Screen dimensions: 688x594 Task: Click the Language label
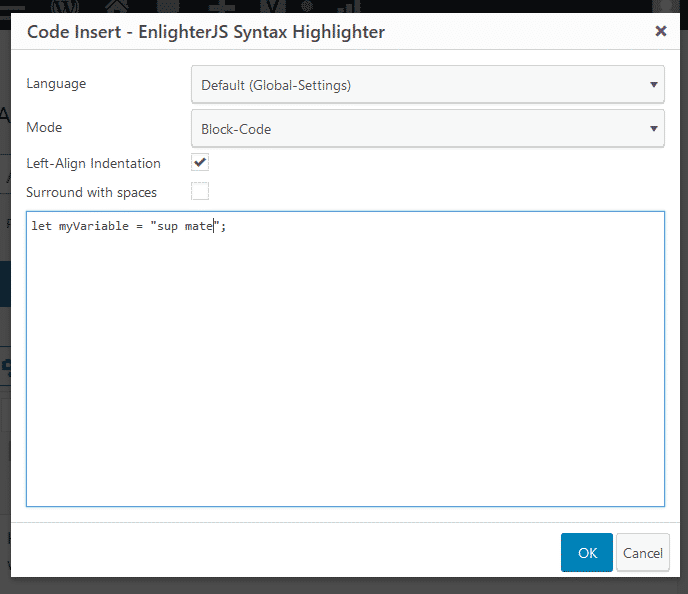click(56, 83)
